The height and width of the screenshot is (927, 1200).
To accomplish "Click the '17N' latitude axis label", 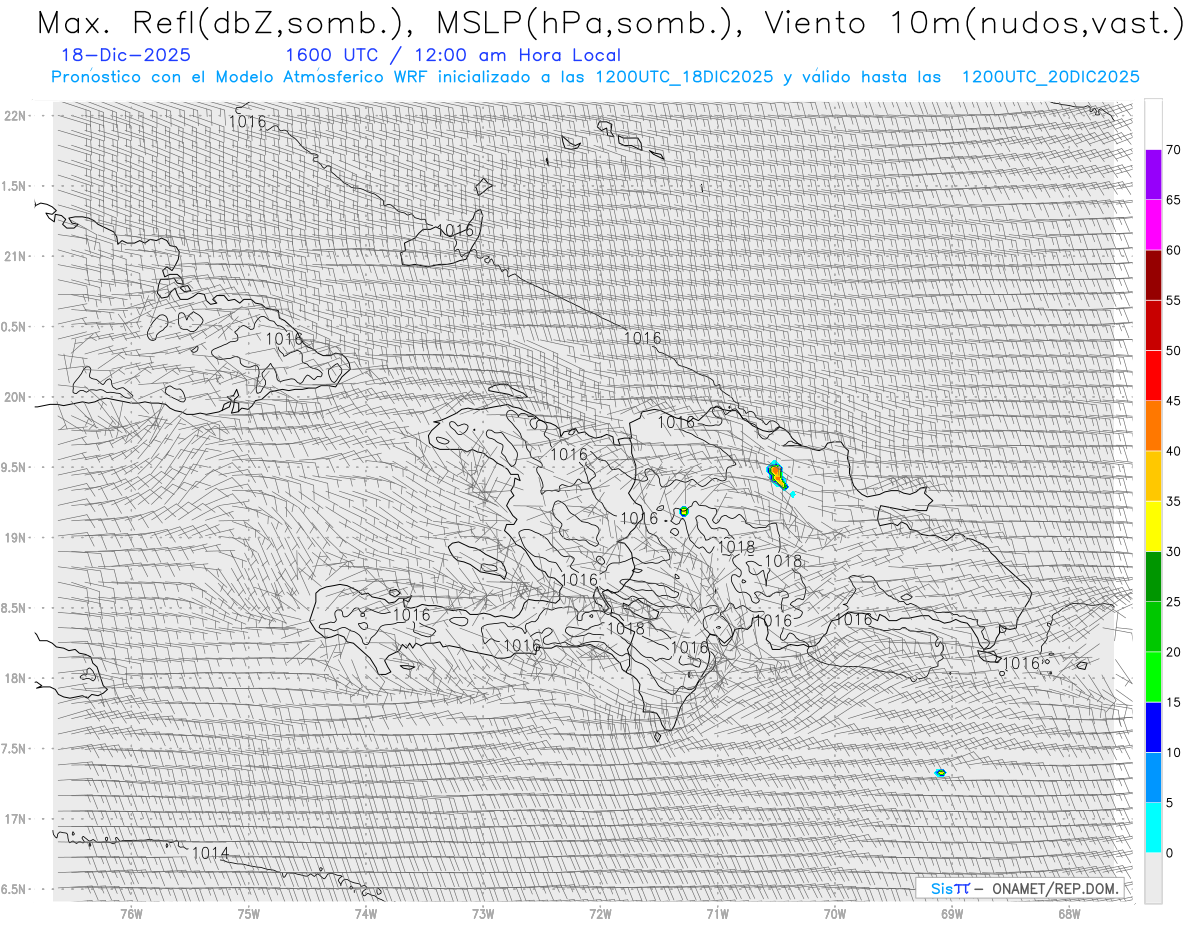I will [x=16, y=819].
